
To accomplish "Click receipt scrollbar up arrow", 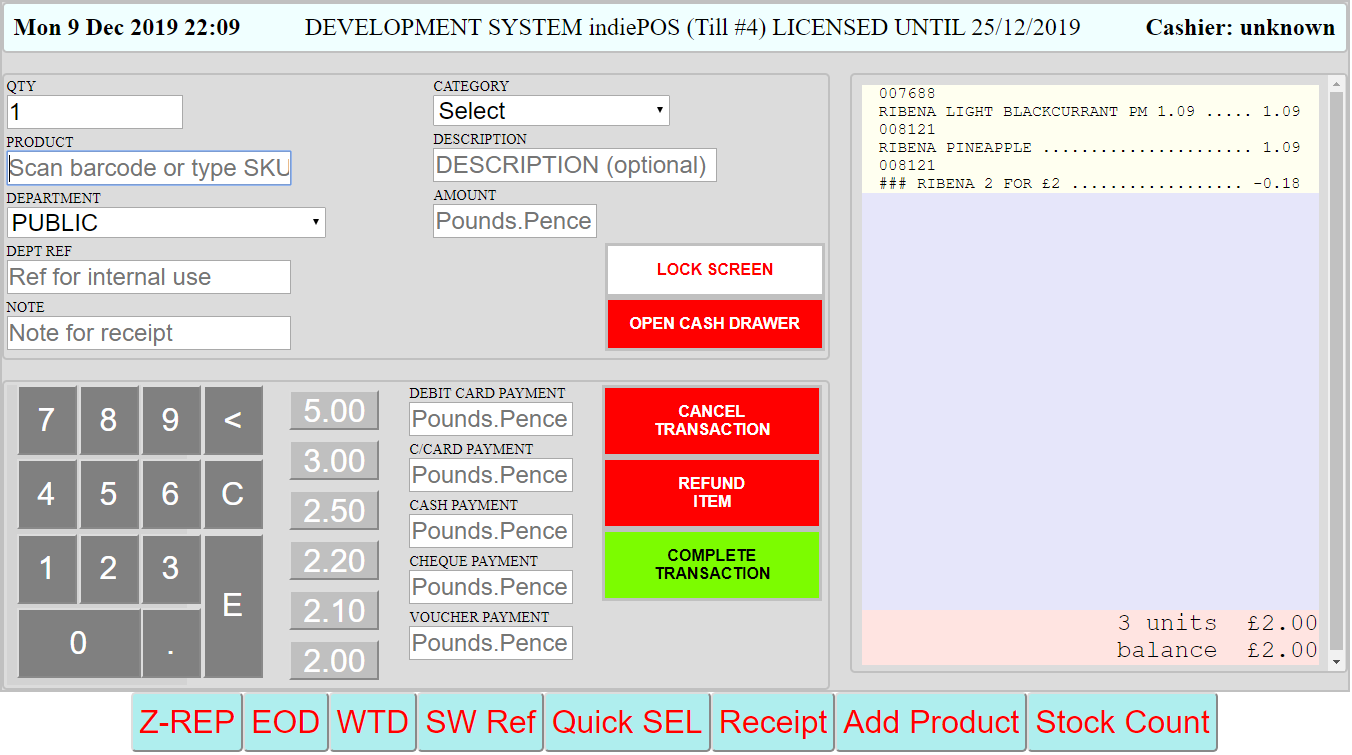I will coord(1336,84).
